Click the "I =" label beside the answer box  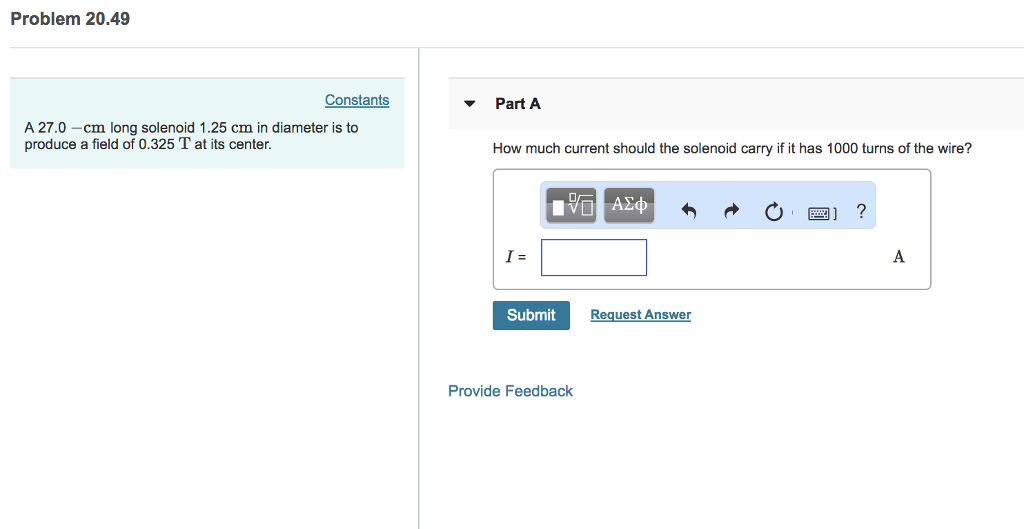pos(516,257)
